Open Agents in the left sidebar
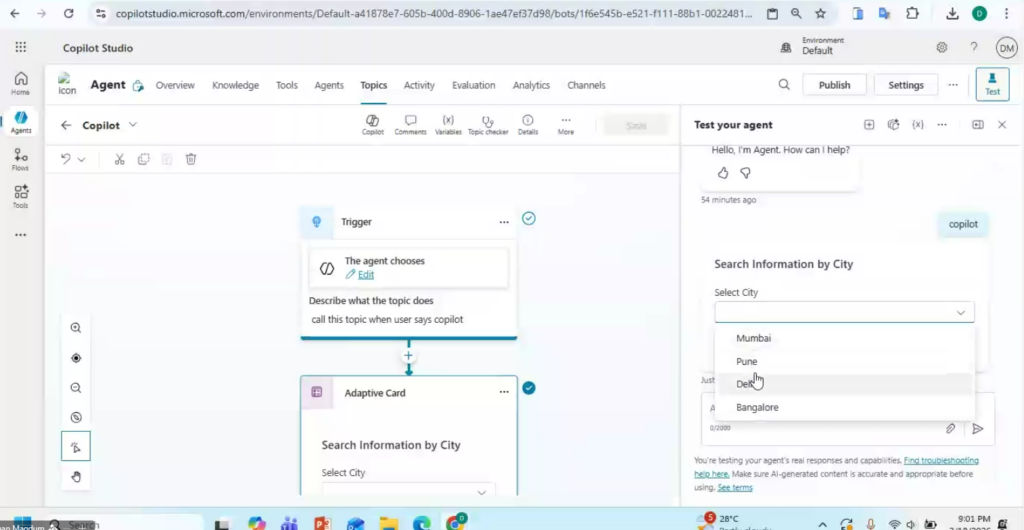The width and height of the screenshot is (1024, 530). pyautogui.click(x=20, y=121)
